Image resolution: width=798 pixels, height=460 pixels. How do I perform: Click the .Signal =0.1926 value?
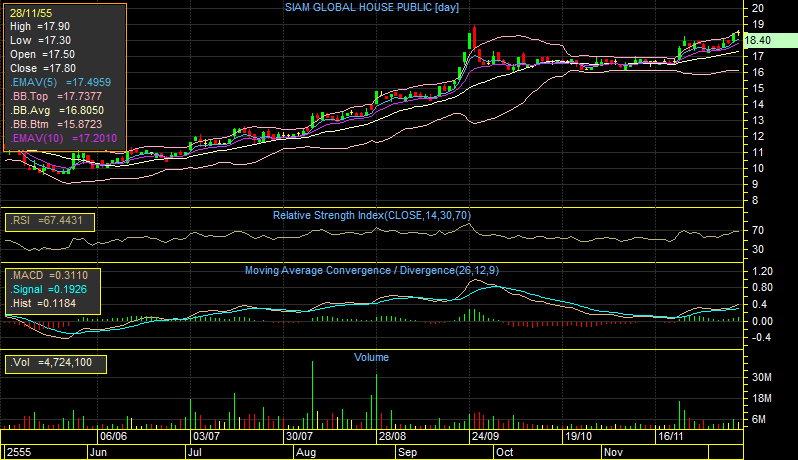[x=49, y=290]
